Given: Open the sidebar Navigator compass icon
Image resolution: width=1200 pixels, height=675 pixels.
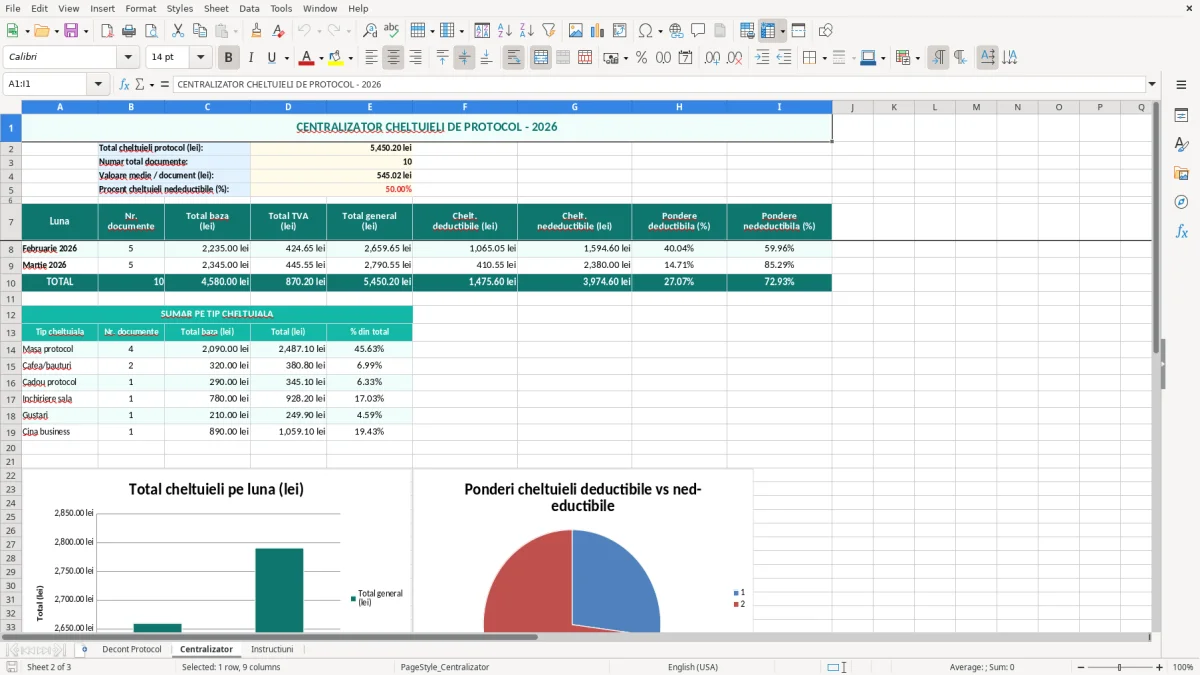Looking at the screenshot, I should click(1181, 202).
